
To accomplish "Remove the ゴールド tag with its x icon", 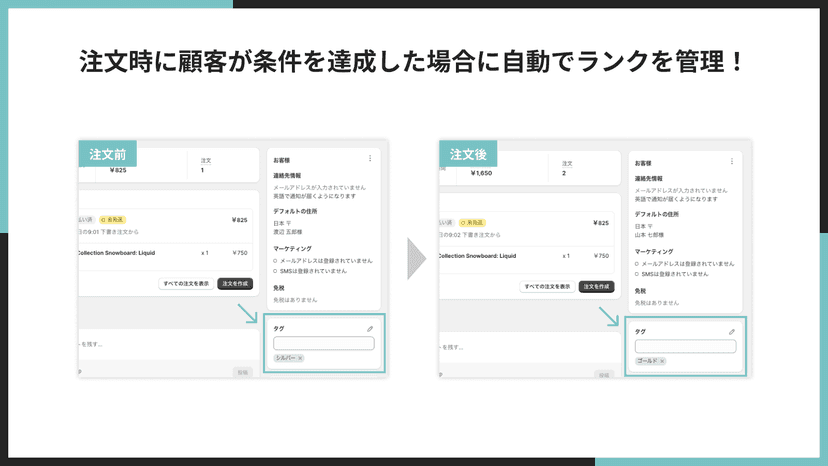I will tap(662, 361).
